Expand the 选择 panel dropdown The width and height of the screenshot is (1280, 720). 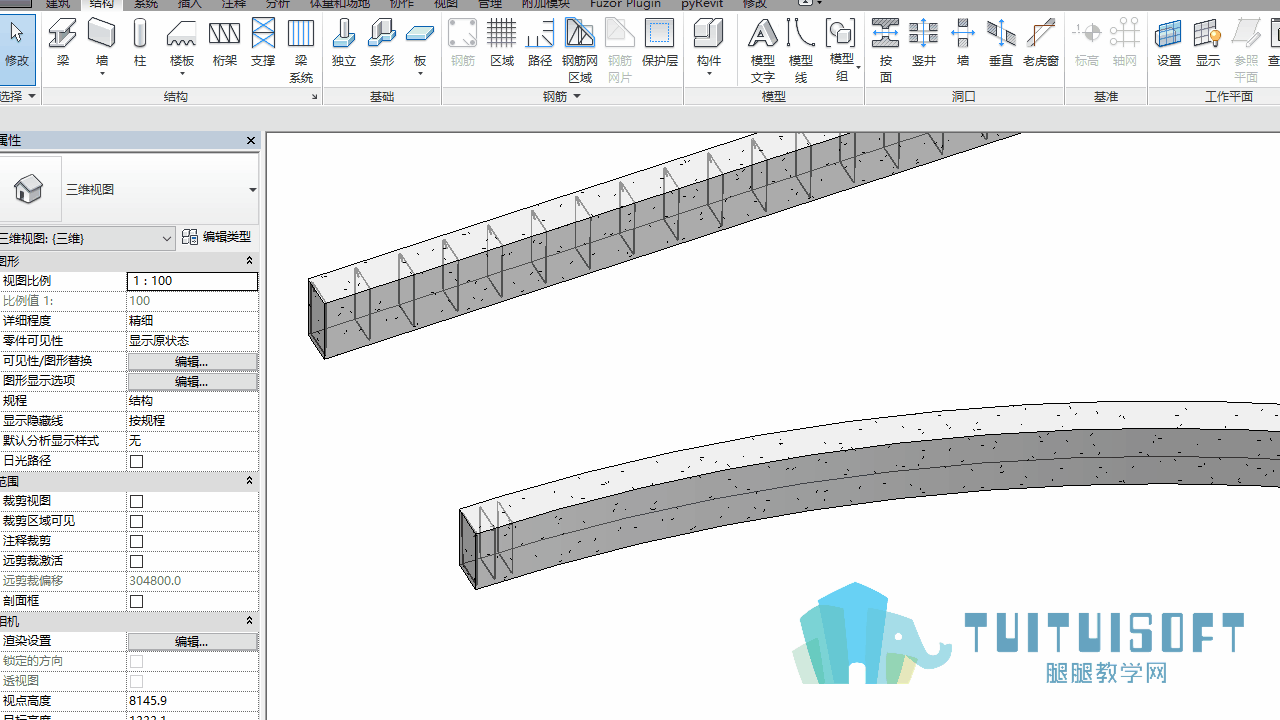(32, 97)
